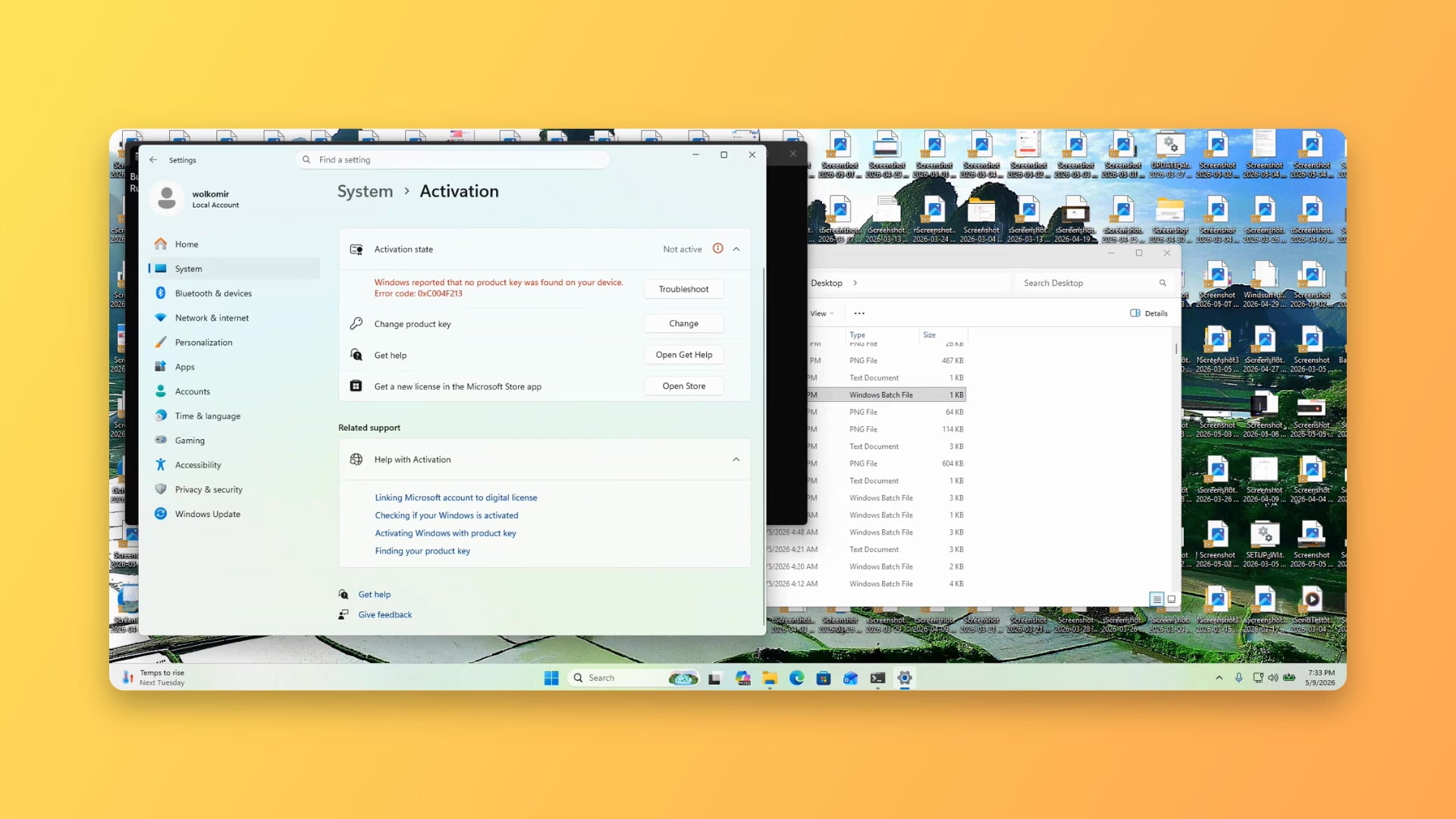This screenshot has width=1456, height=819.
Task: Click the Give feedback link
Action: tap(385, 615)
